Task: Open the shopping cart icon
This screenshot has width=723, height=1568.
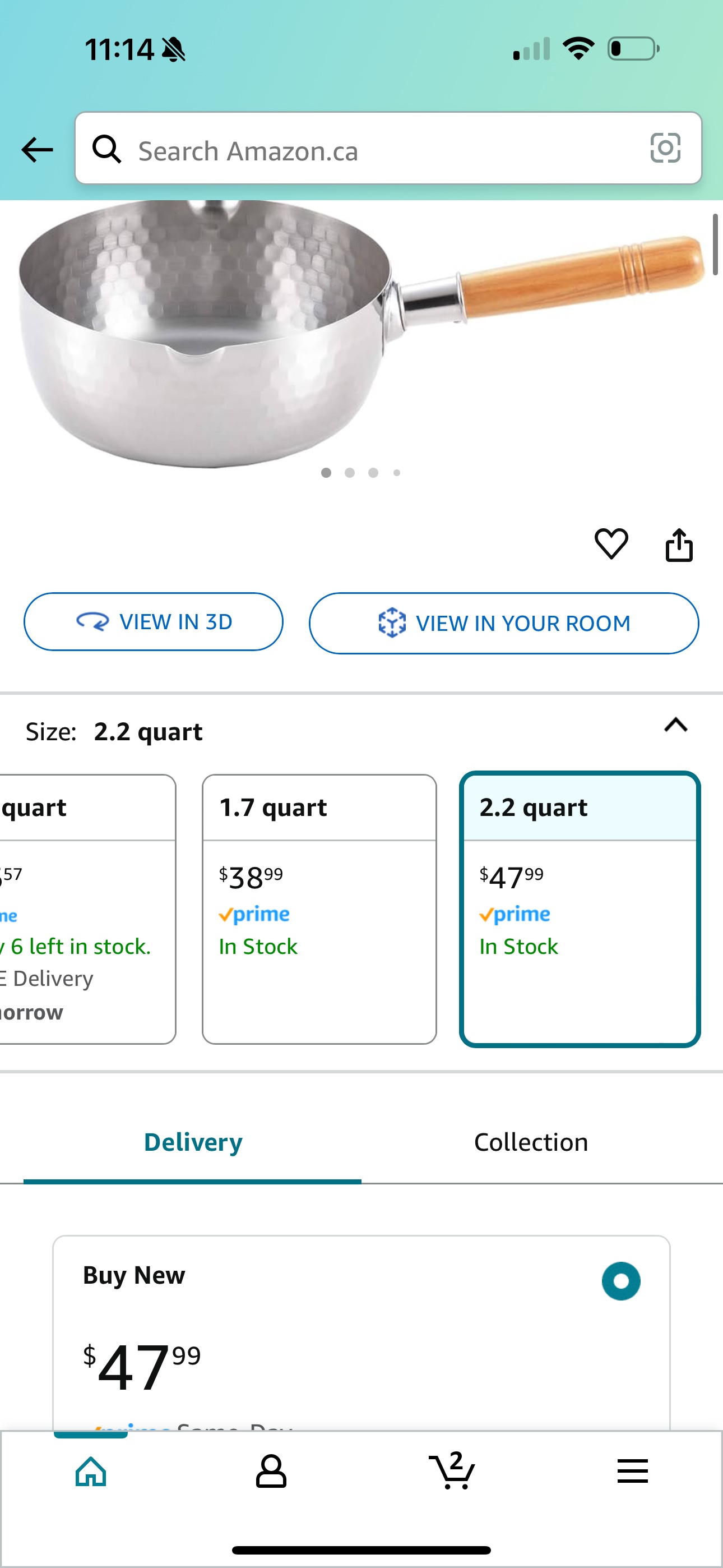Action: pos(452,1470)
